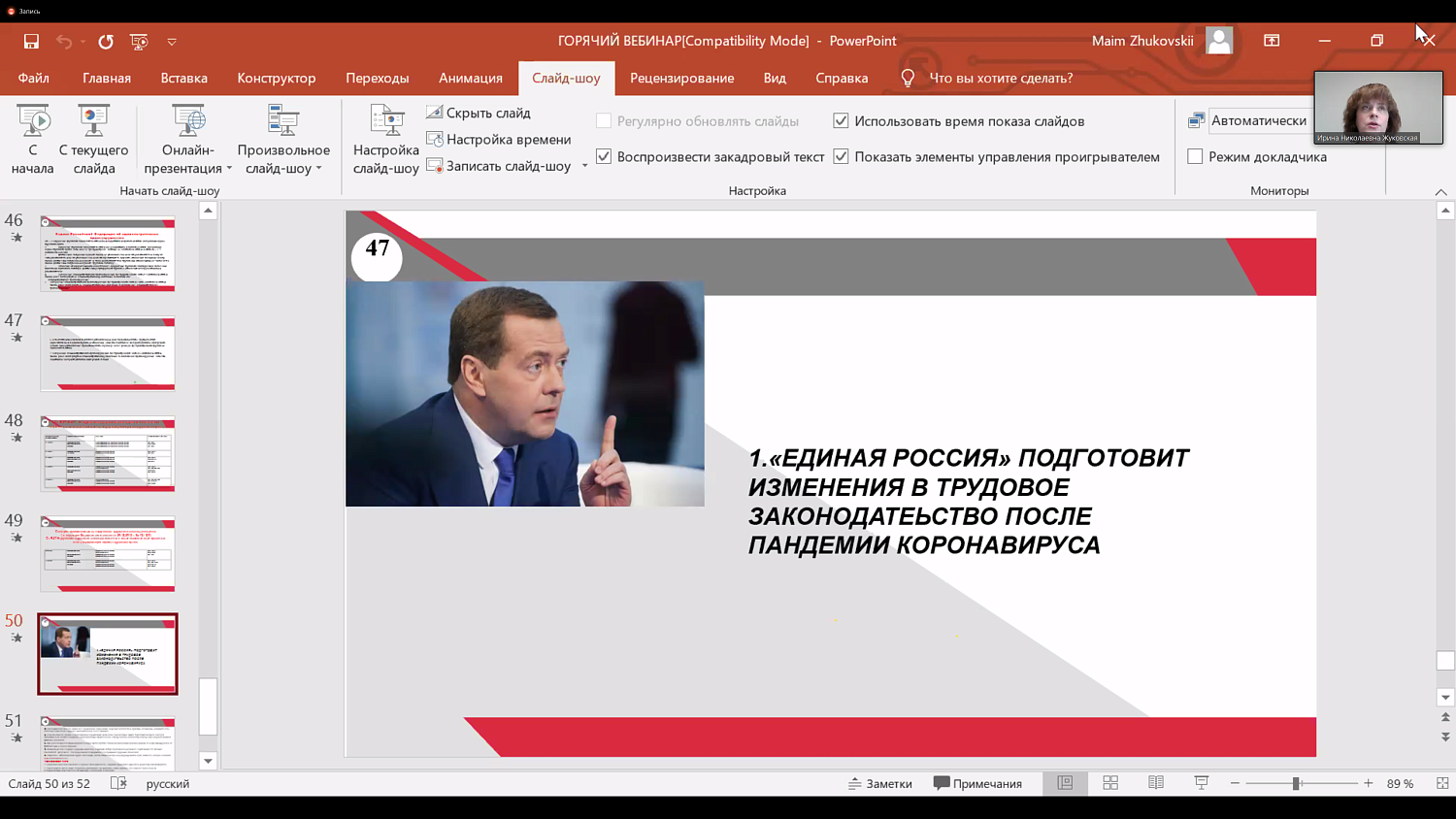Viewport: 1456px width, 819px height.
Task: Select slide 51 thumbnail
Action: [x=108, y=743]
